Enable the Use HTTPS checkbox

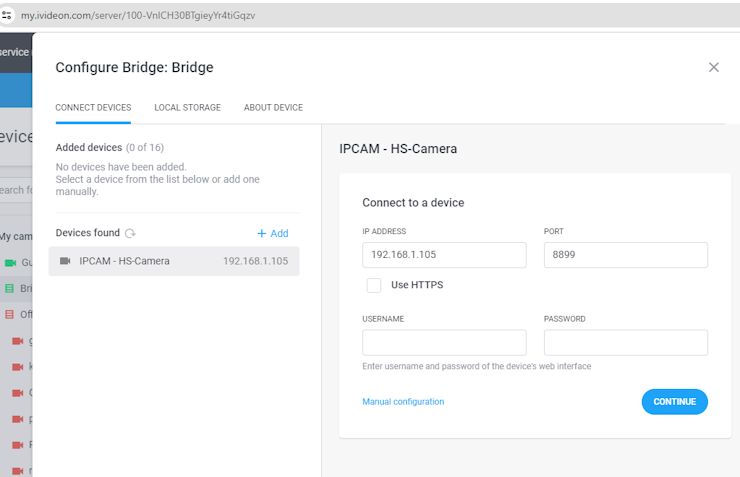[374, 285]
